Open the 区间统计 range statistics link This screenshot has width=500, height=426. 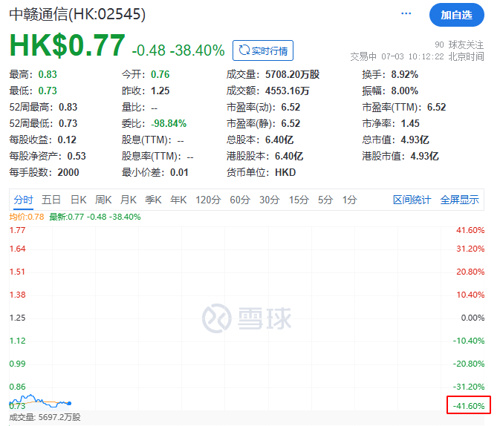pos(412,200)
